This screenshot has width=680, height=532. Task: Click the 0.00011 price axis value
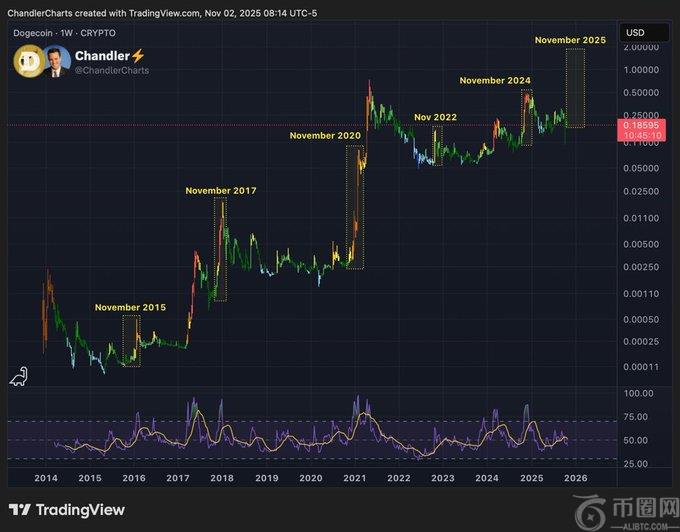[x=641, y=367]
